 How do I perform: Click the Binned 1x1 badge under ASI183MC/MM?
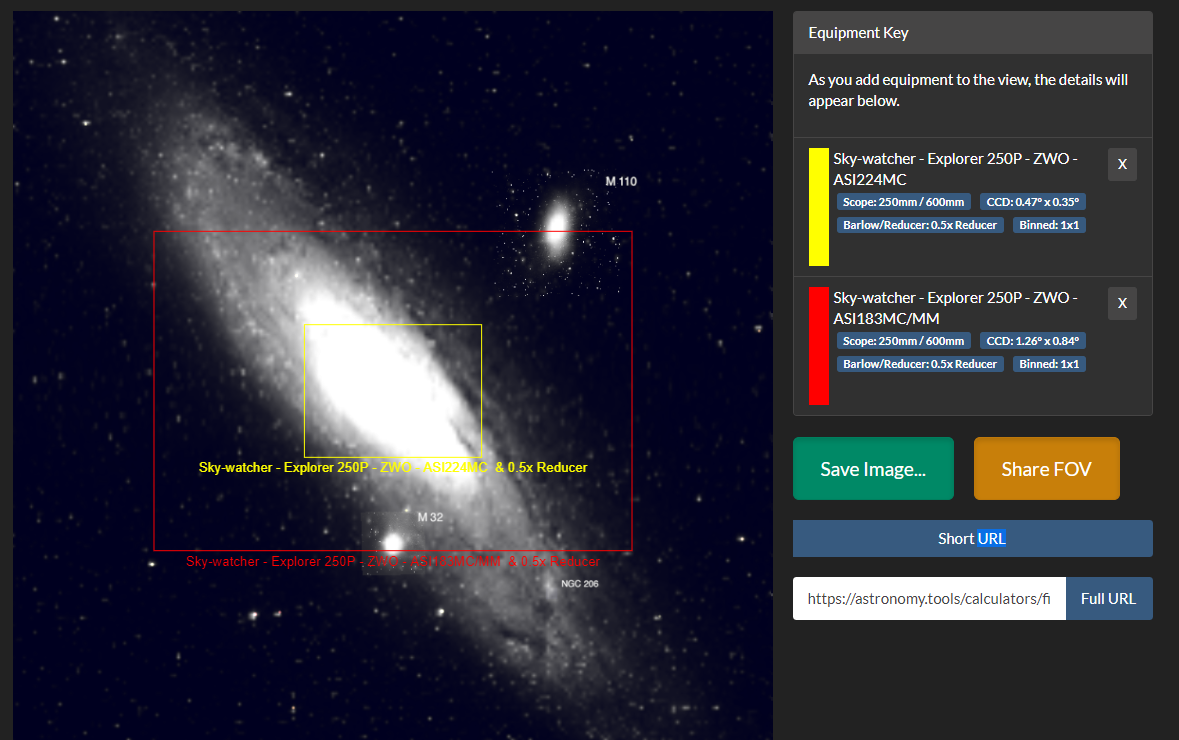click(1049, 364)
